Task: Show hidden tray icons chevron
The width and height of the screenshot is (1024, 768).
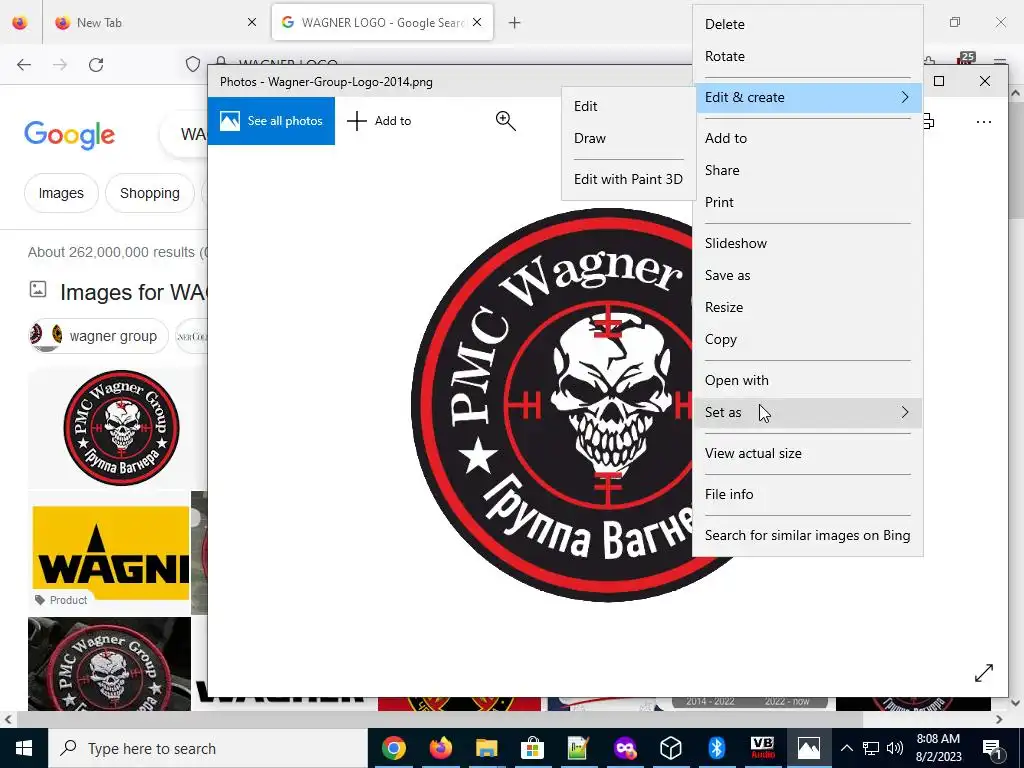Action: [846, 748]
